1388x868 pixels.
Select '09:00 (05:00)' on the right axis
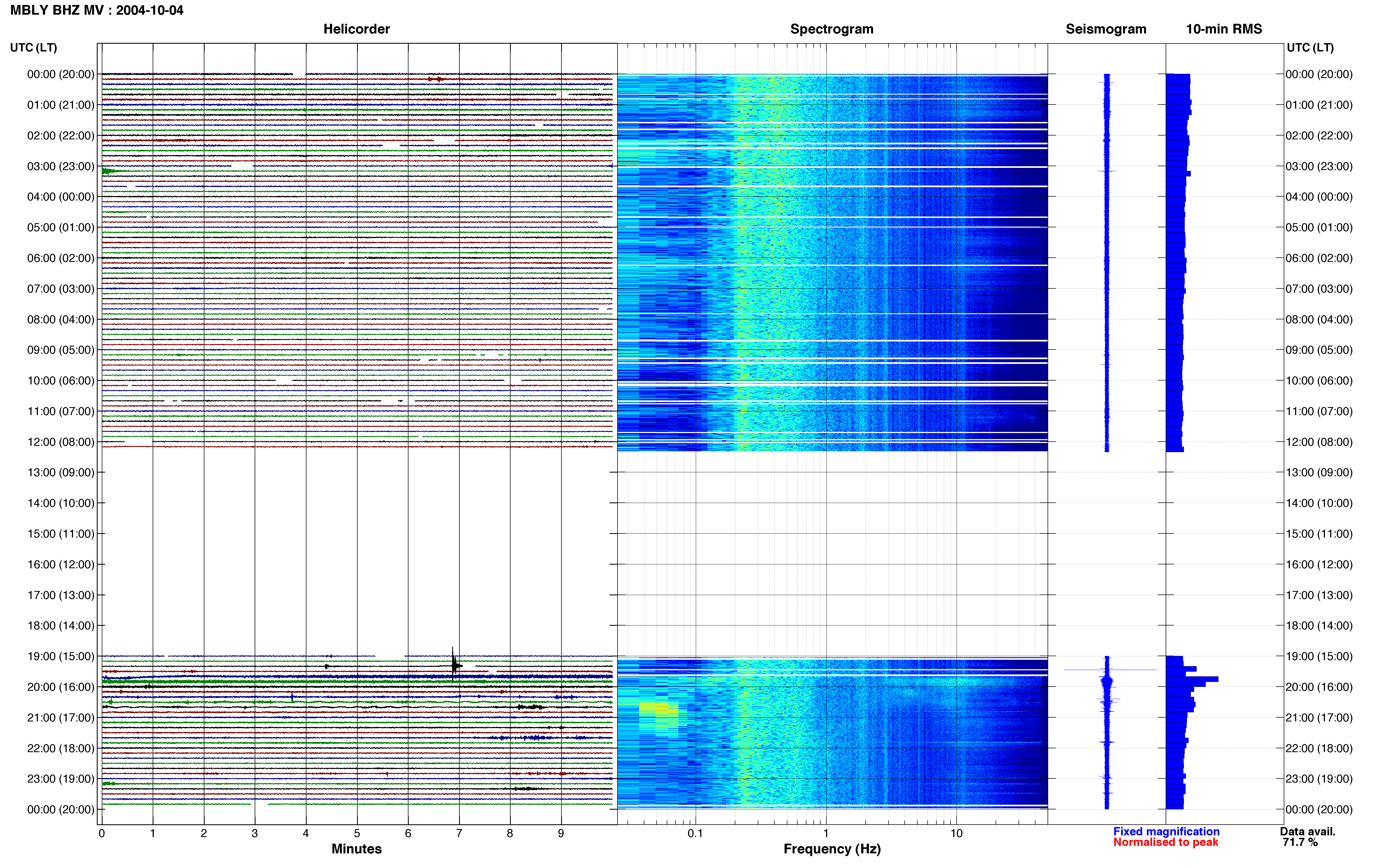click(x=1319, y=350)
